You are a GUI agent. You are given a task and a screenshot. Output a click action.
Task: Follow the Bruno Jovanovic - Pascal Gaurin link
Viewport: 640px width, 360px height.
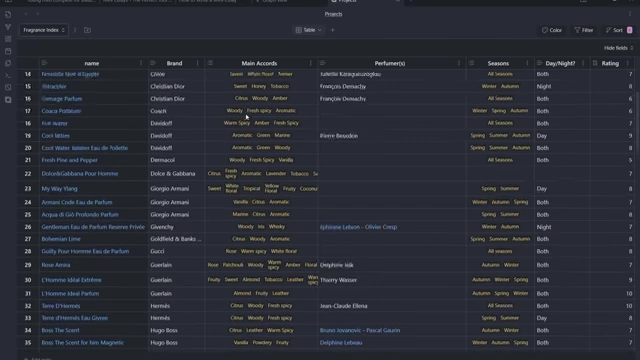(x=360, y=331)
